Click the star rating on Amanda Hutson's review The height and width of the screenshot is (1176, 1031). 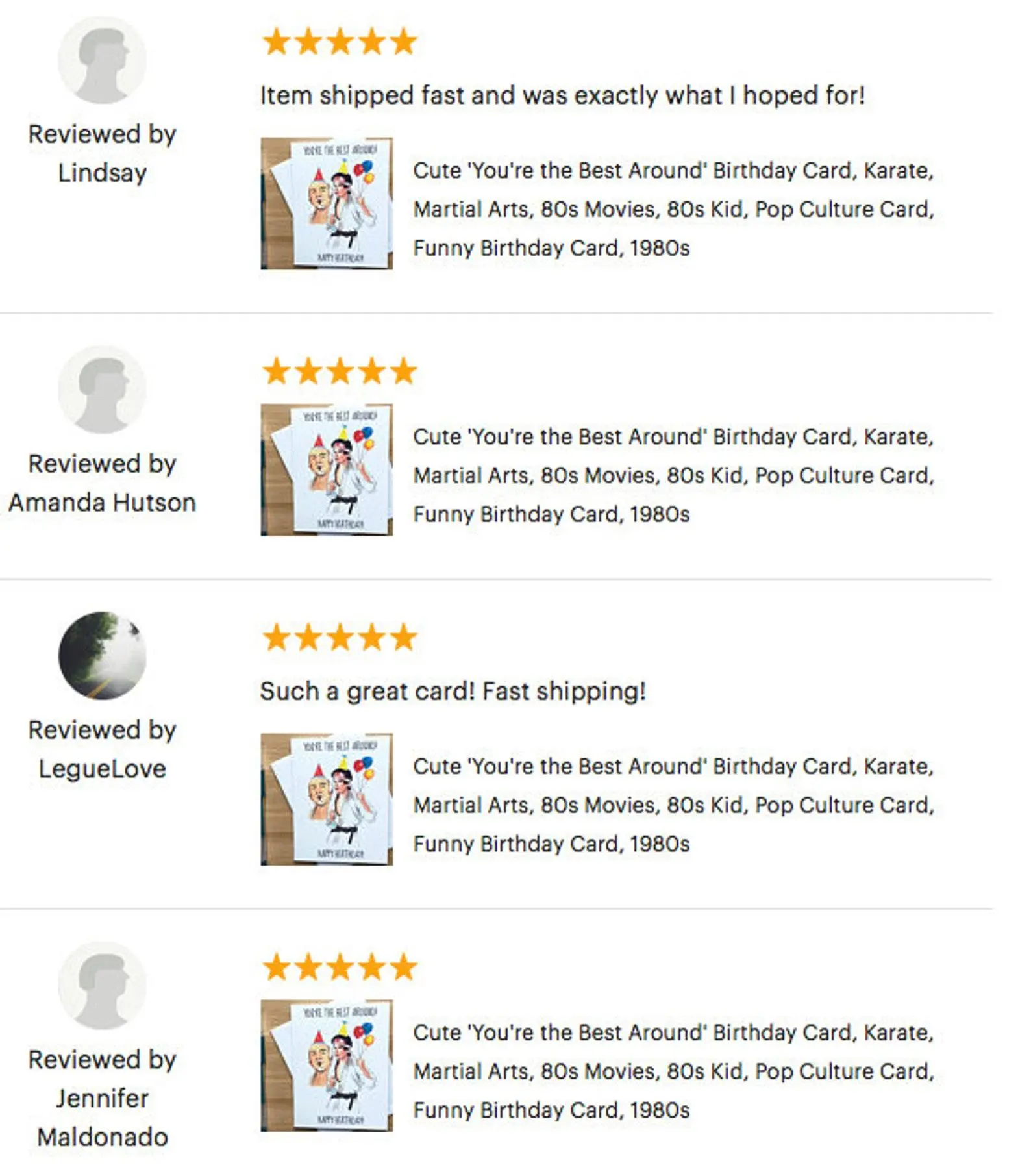click(x=339, y=371)
